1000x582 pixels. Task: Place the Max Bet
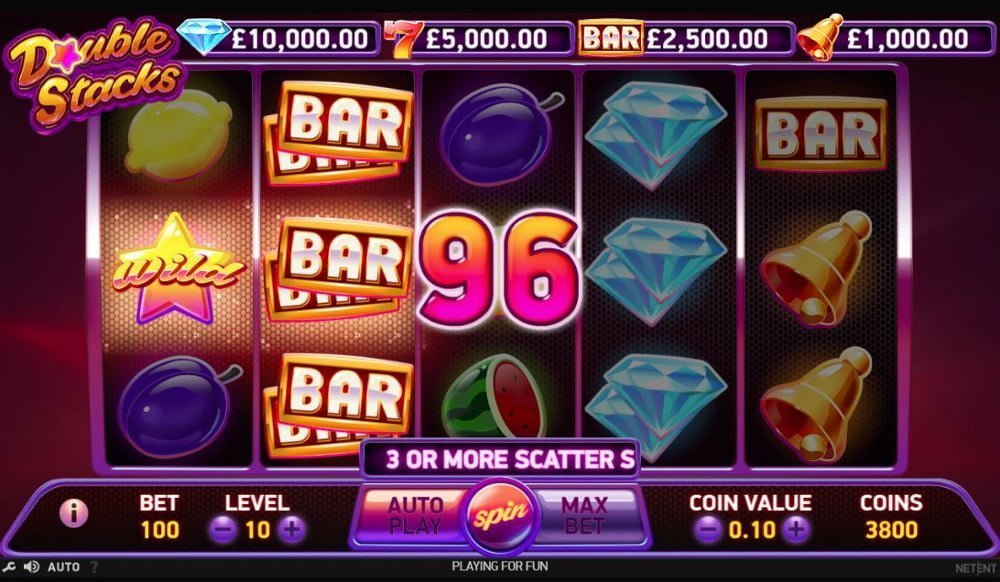tap(587, 515)
